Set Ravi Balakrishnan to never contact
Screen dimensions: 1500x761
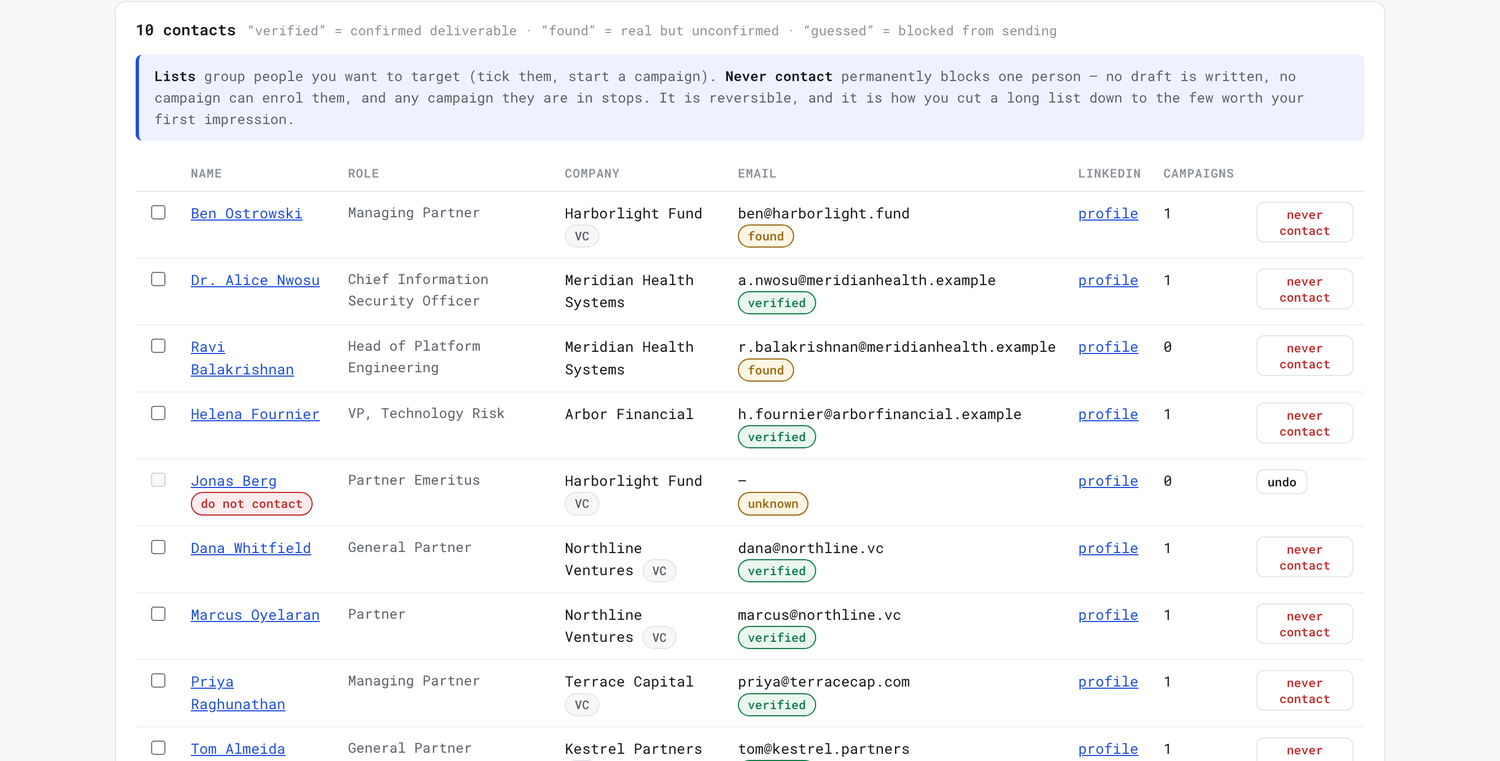pyautogui.click(x=1304, y=356)
